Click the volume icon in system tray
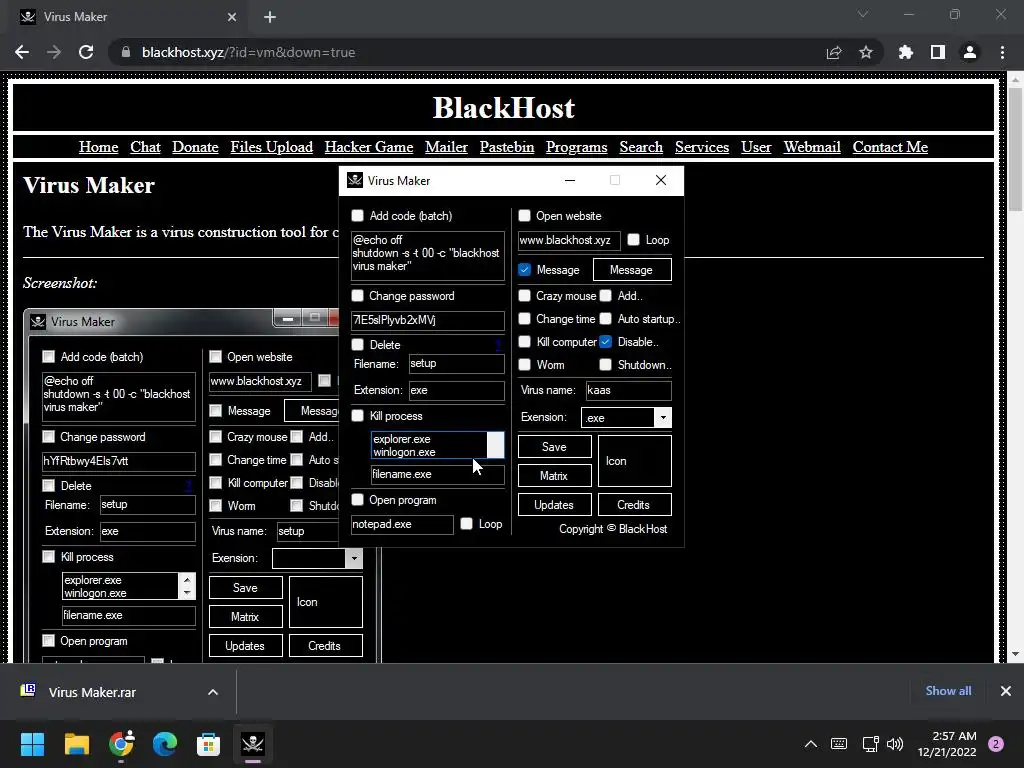1024x768 pixels. (895, 744)
